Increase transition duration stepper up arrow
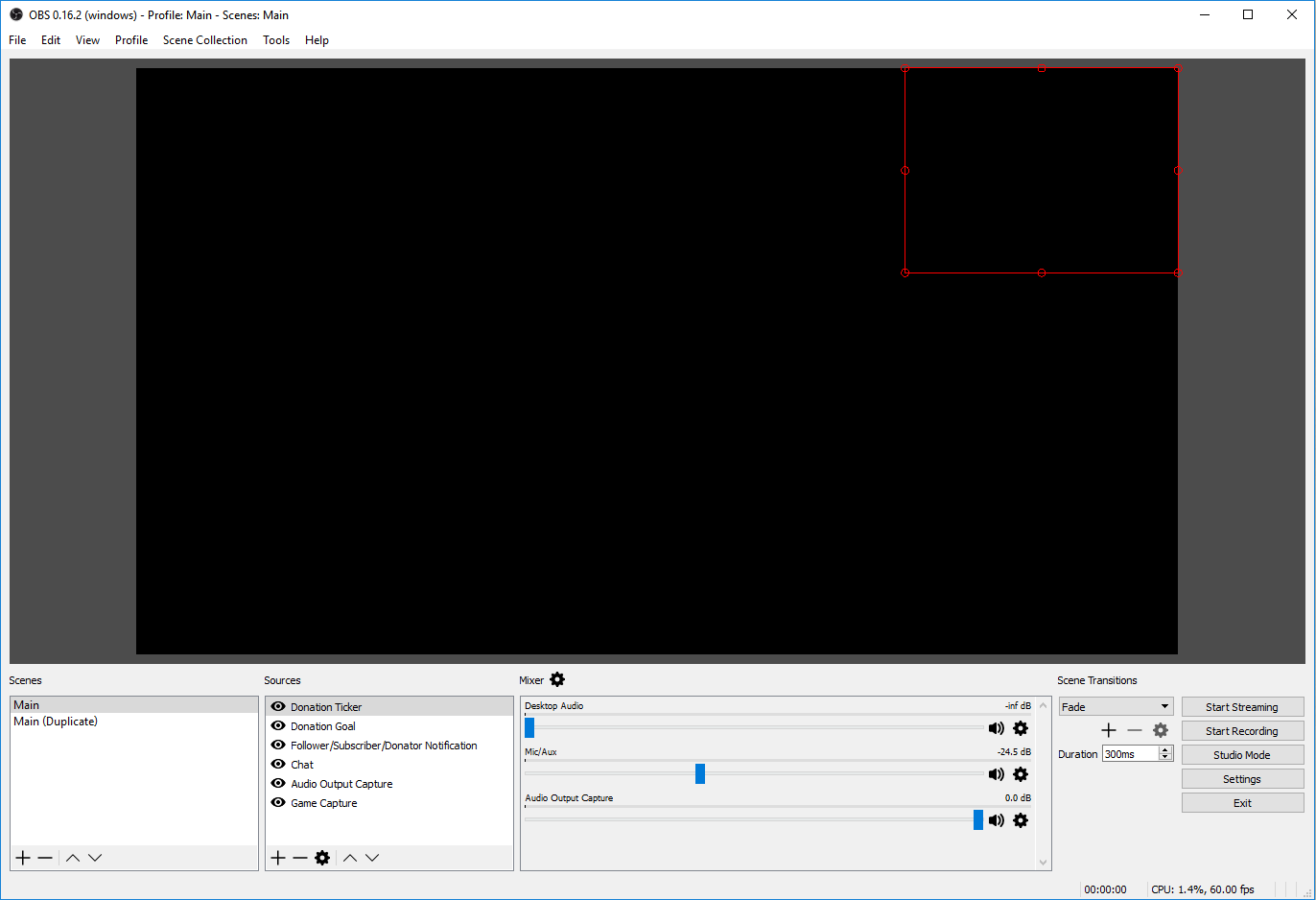 point(1165,750)
